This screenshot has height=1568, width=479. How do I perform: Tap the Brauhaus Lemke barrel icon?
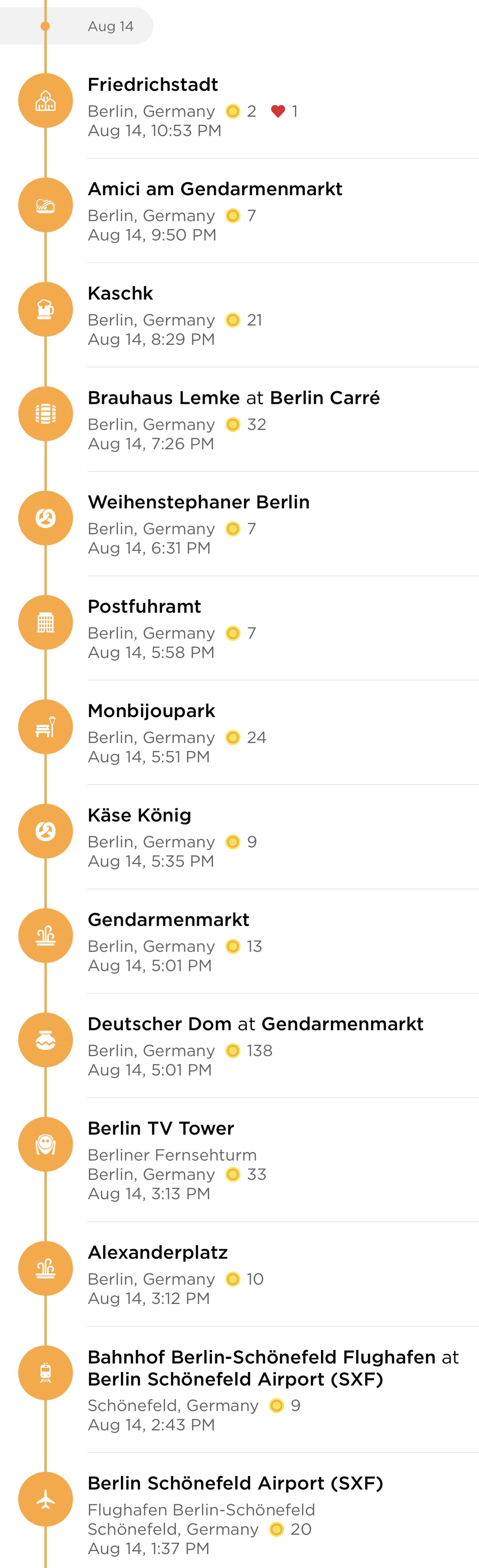[x=46, y=414]
